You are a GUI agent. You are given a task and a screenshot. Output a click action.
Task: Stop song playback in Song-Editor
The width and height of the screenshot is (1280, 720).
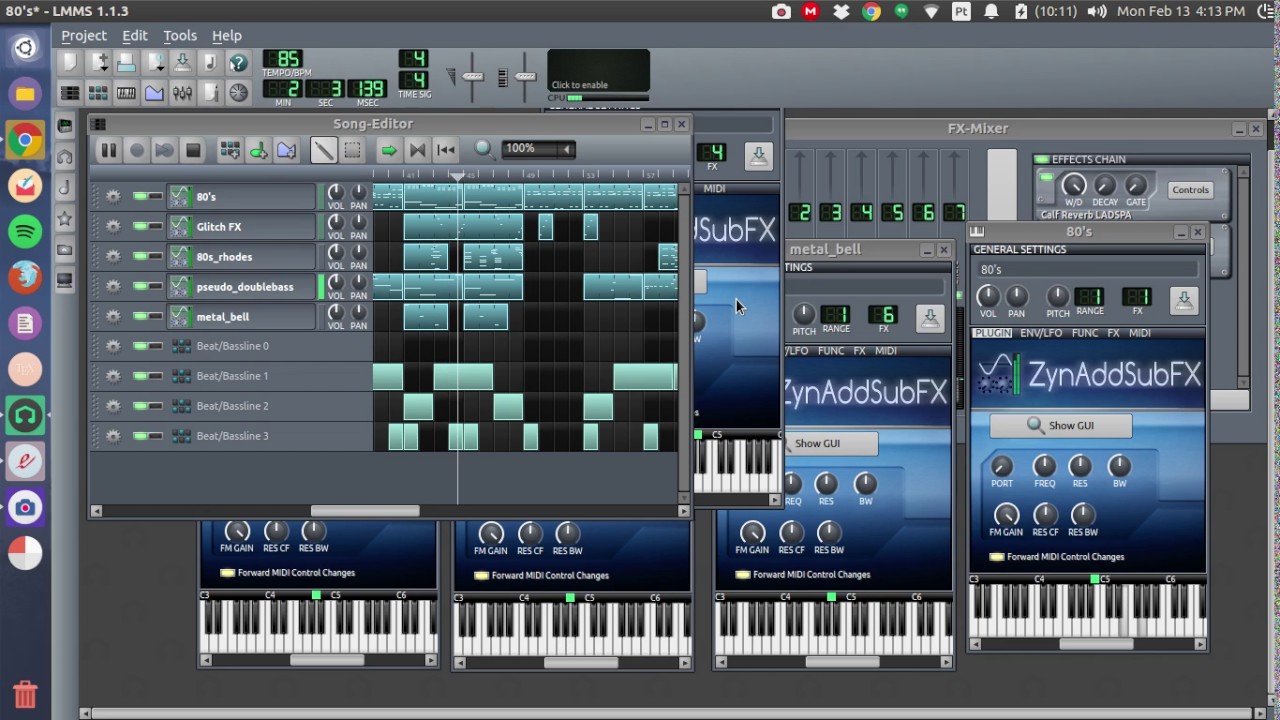(x=193, y=150)
